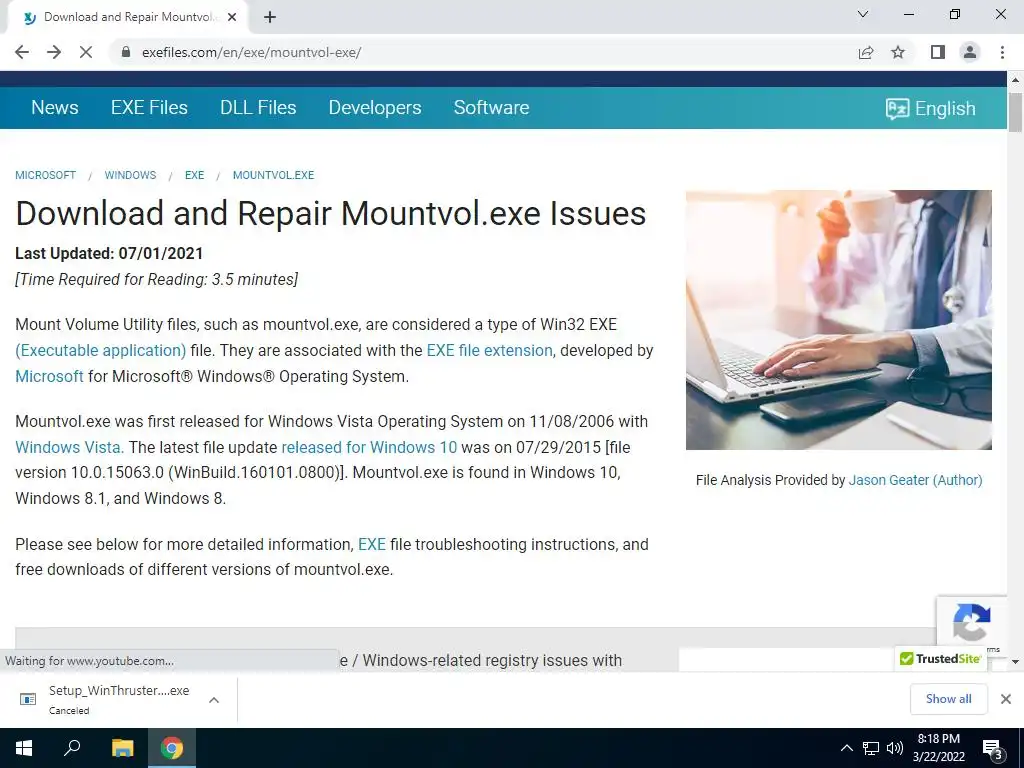The height and width of the screenshot is (768, 1024).
Task: Click the language translate icon
Action: [897, 108]
